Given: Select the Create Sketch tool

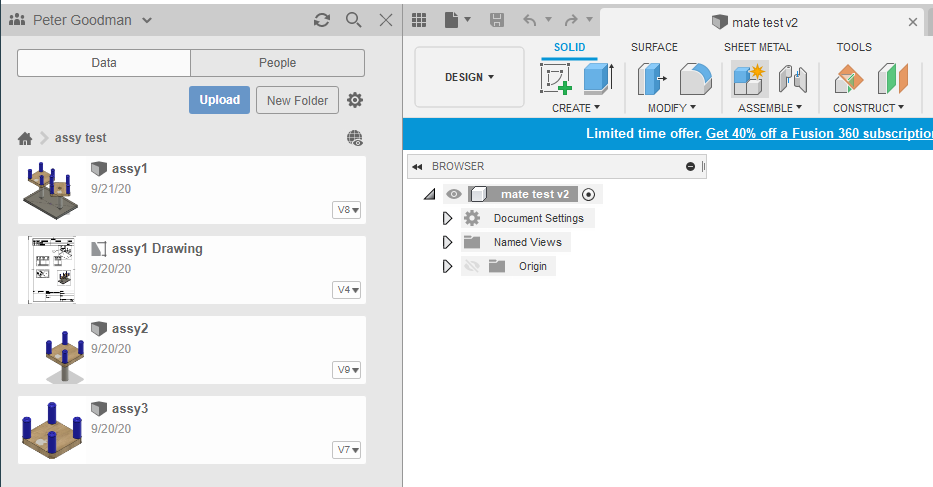Looking at the screenshot, I should pyautogui.click(x=556, y=79).
